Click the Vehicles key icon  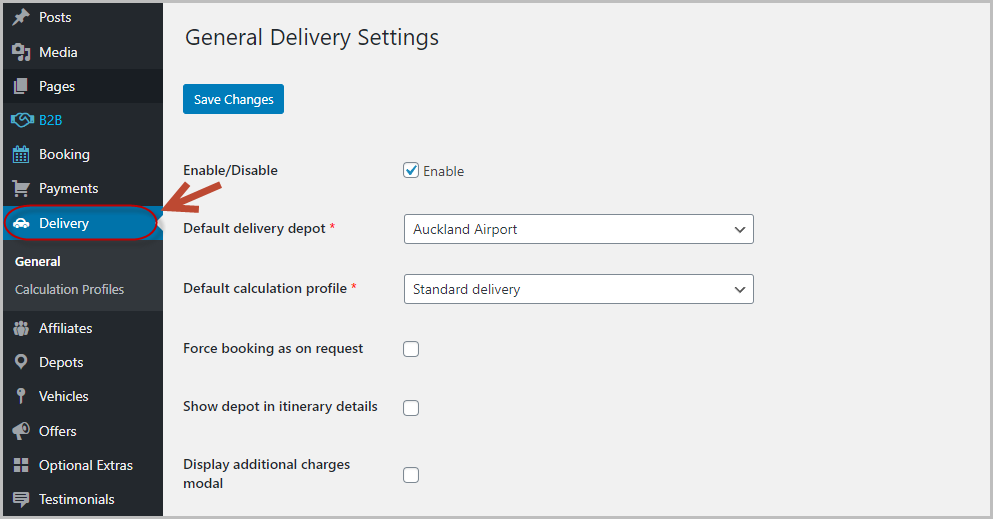pyautogui.click(x=21, y=396)
